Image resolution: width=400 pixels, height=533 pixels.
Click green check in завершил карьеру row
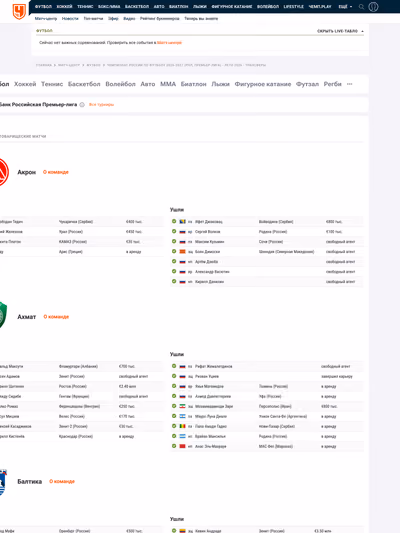(x=174, y=376)
